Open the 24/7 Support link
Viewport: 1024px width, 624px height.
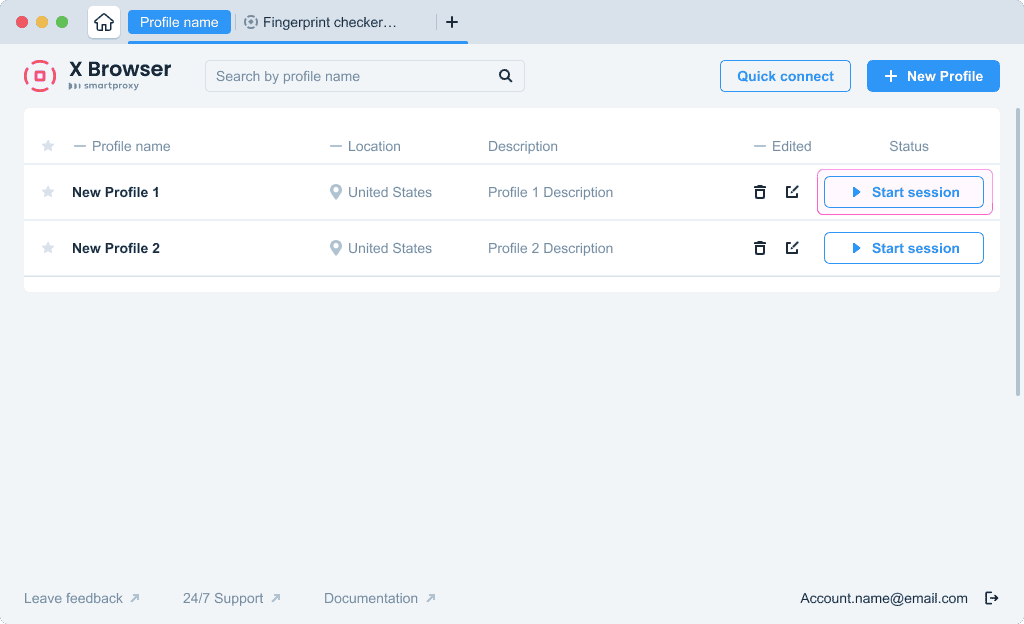[x=232, y=598]
